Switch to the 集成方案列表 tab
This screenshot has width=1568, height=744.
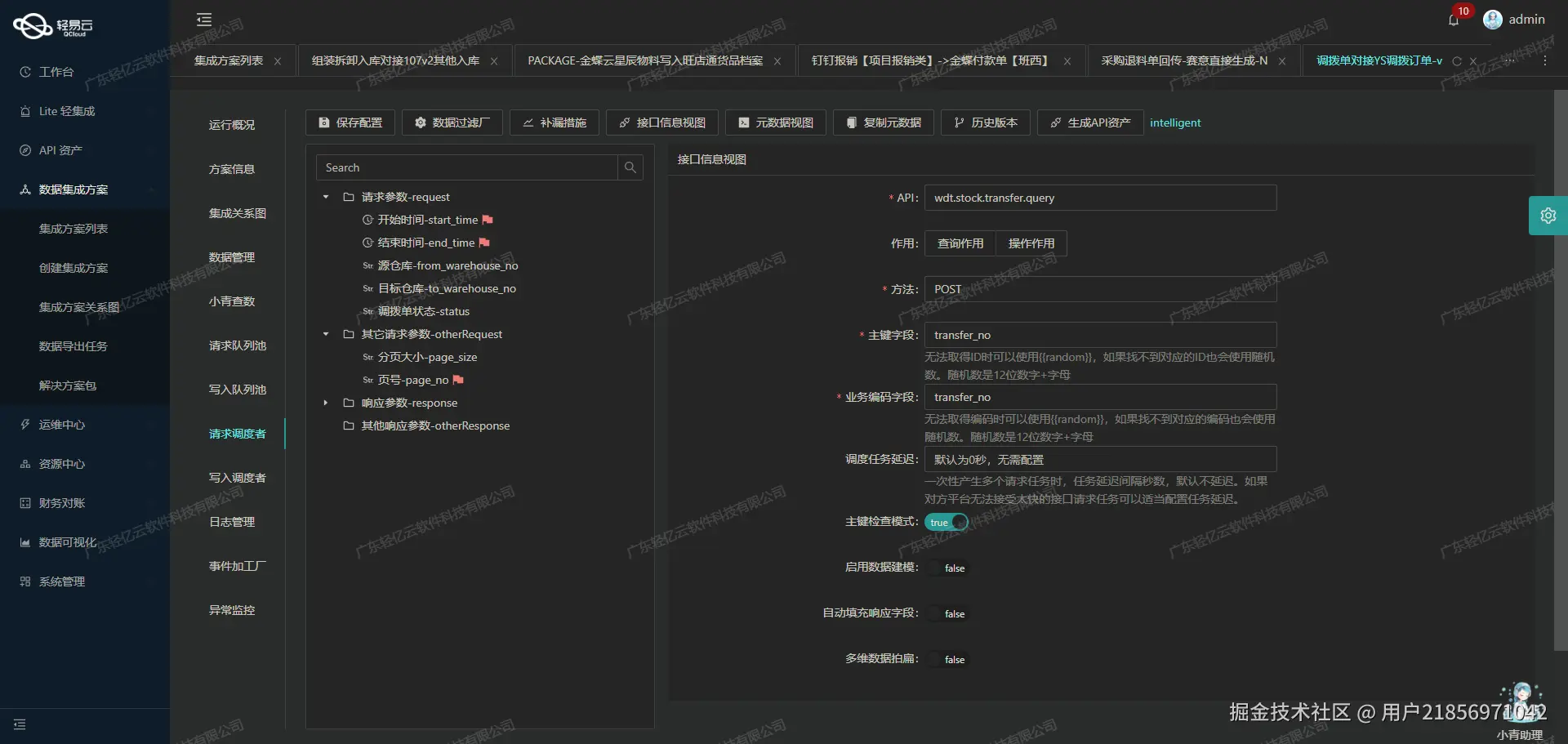(228, 60)
